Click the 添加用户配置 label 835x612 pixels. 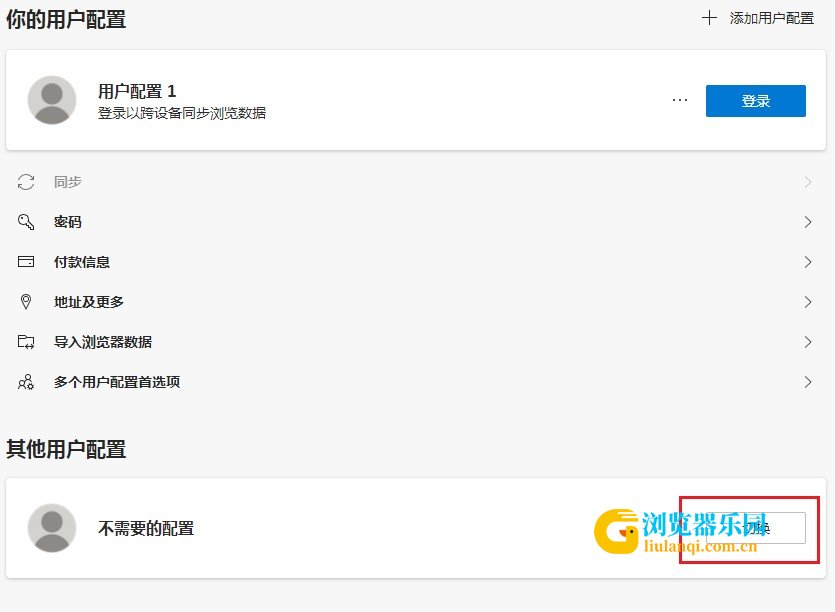[772, 18]
